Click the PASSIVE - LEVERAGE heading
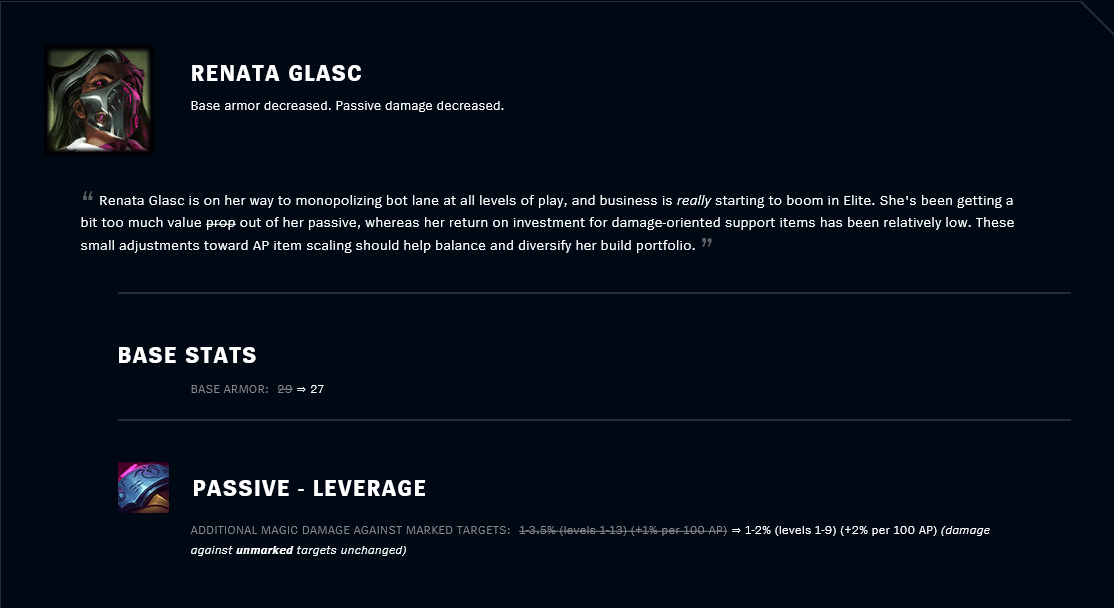The image size is (1114, 608). coord(309,489)
